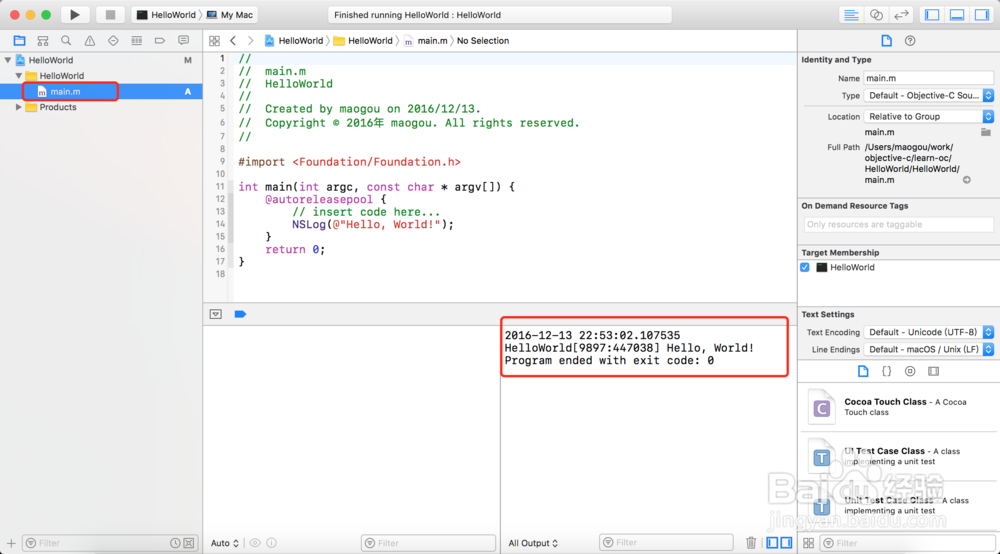Add new file with plus button
Image resolution: width=1000 pixels, height=554 pixels.
coord(11,543)
